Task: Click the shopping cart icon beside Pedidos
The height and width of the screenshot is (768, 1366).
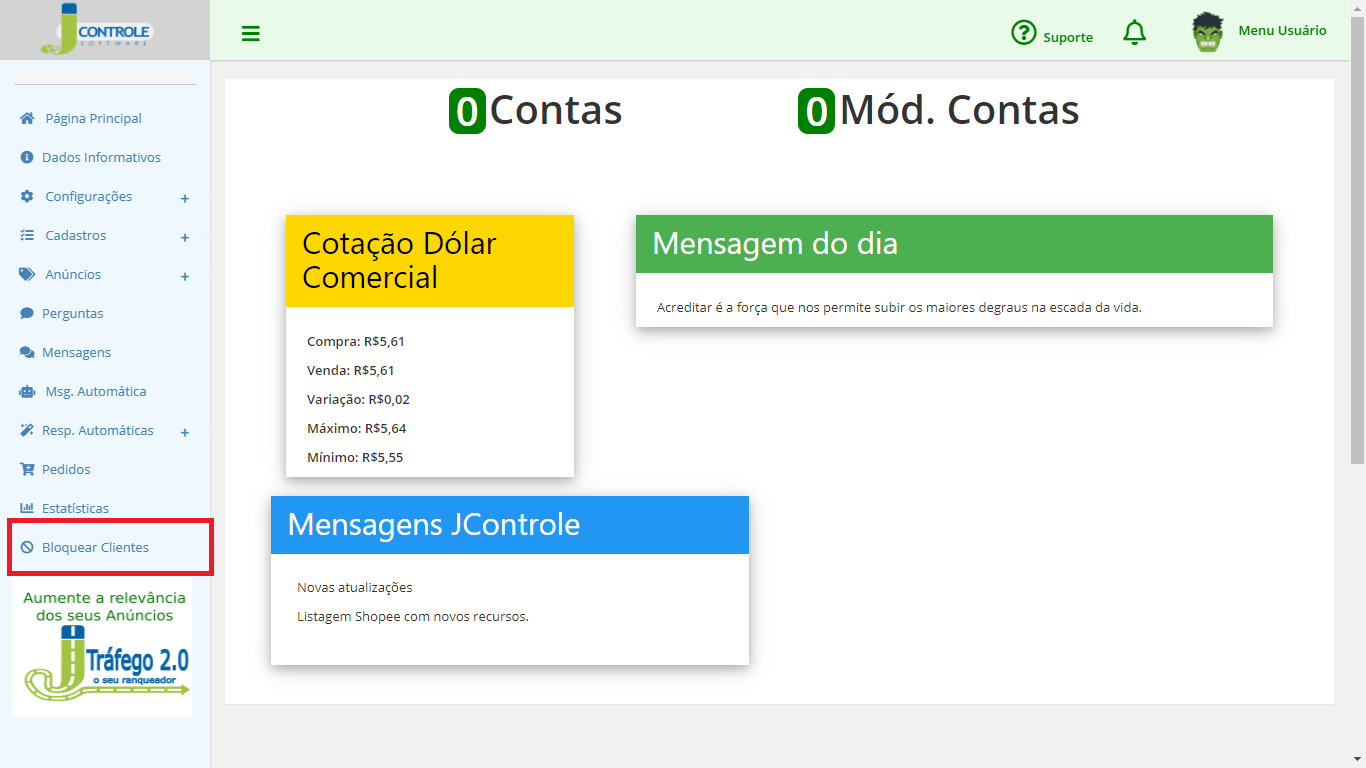Action: (27, 469)
